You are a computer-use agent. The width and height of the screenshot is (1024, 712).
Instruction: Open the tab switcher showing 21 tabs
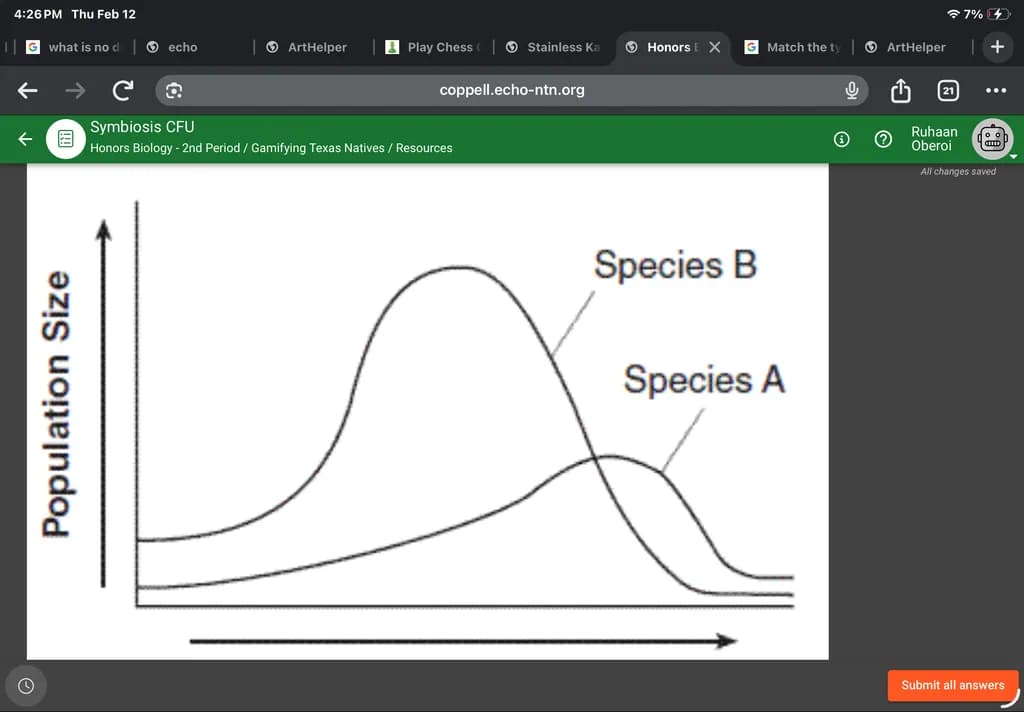(948, 91)
